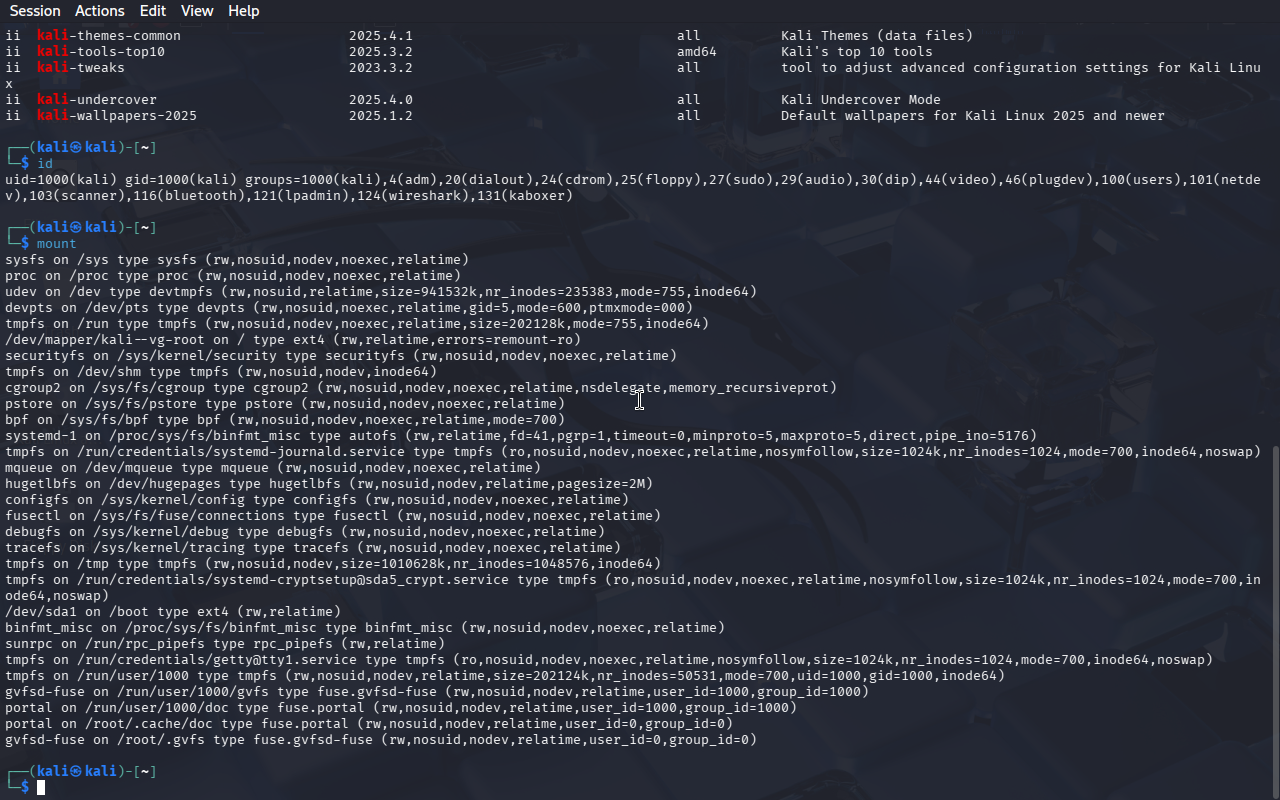Viewport: 1280px width, 800px height.
Task: Click the empty prompt cursor on last line
Action: 41,788
